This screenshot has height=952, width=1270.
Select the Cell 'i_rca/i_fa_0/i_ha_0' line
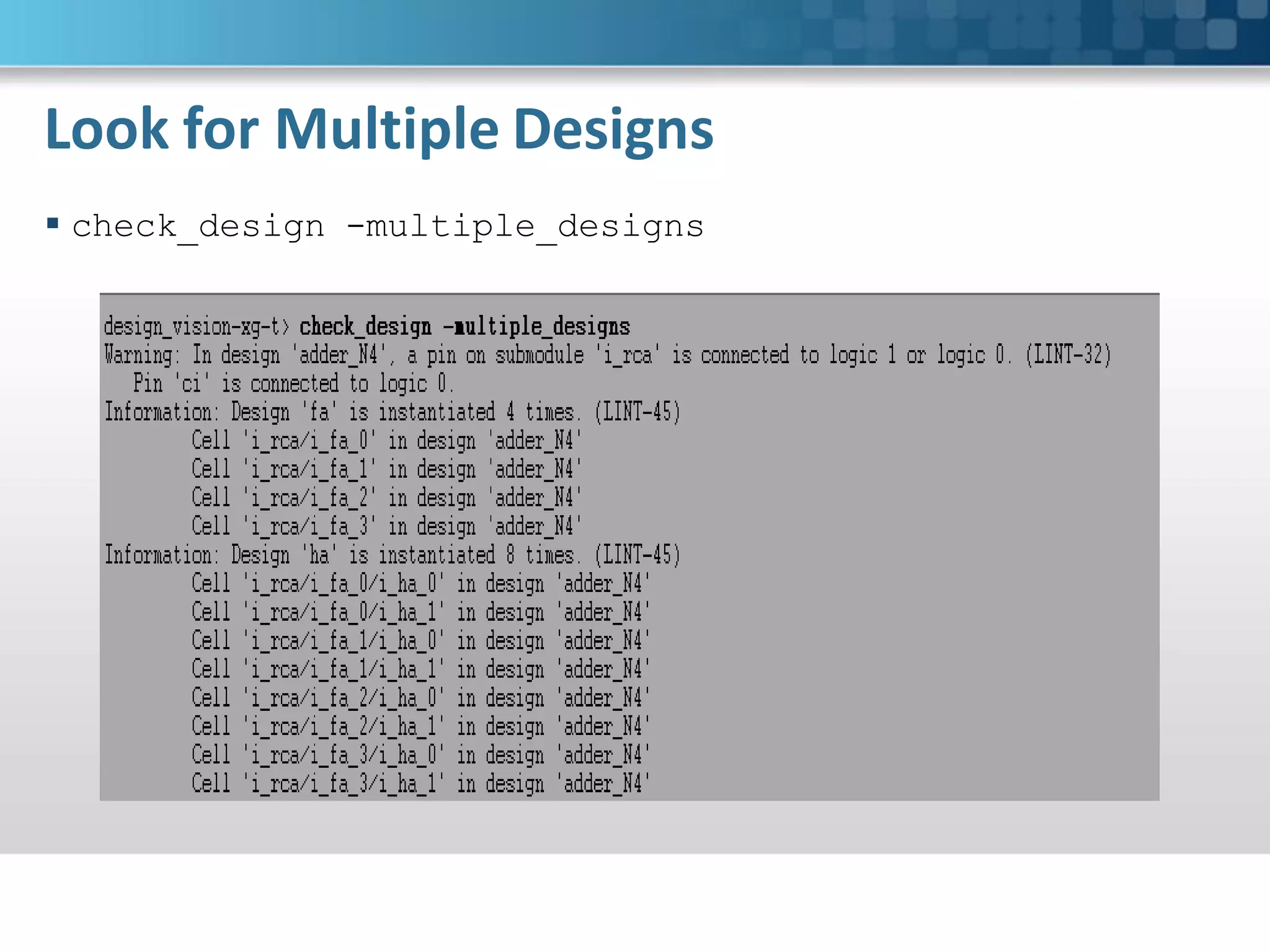[420, 583]
